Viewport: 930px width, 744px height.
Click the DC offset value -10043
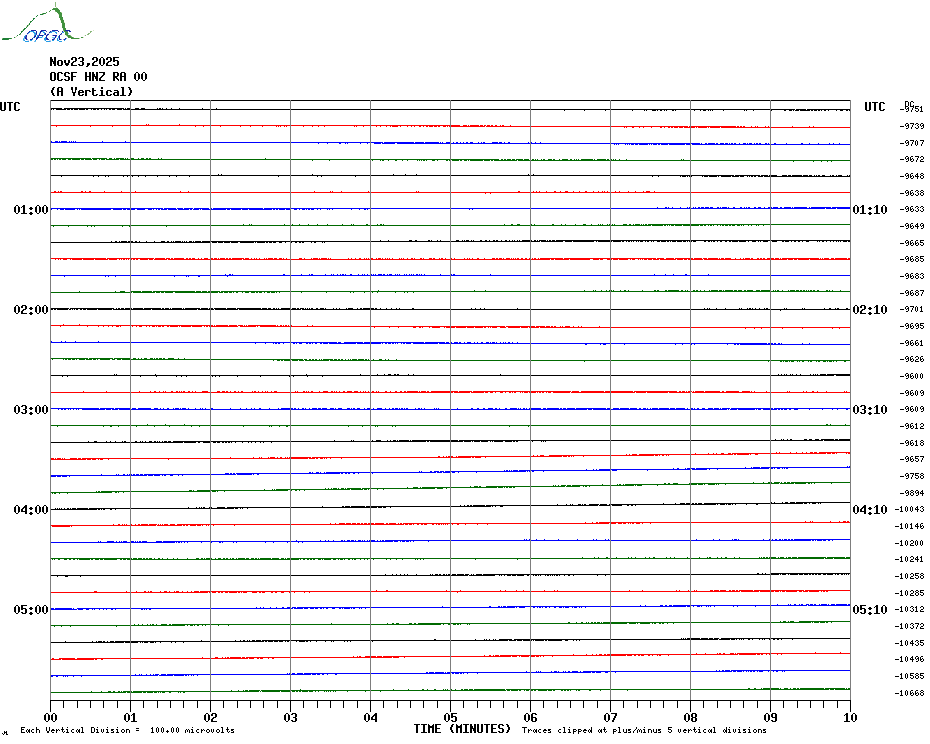coord(910,510)
